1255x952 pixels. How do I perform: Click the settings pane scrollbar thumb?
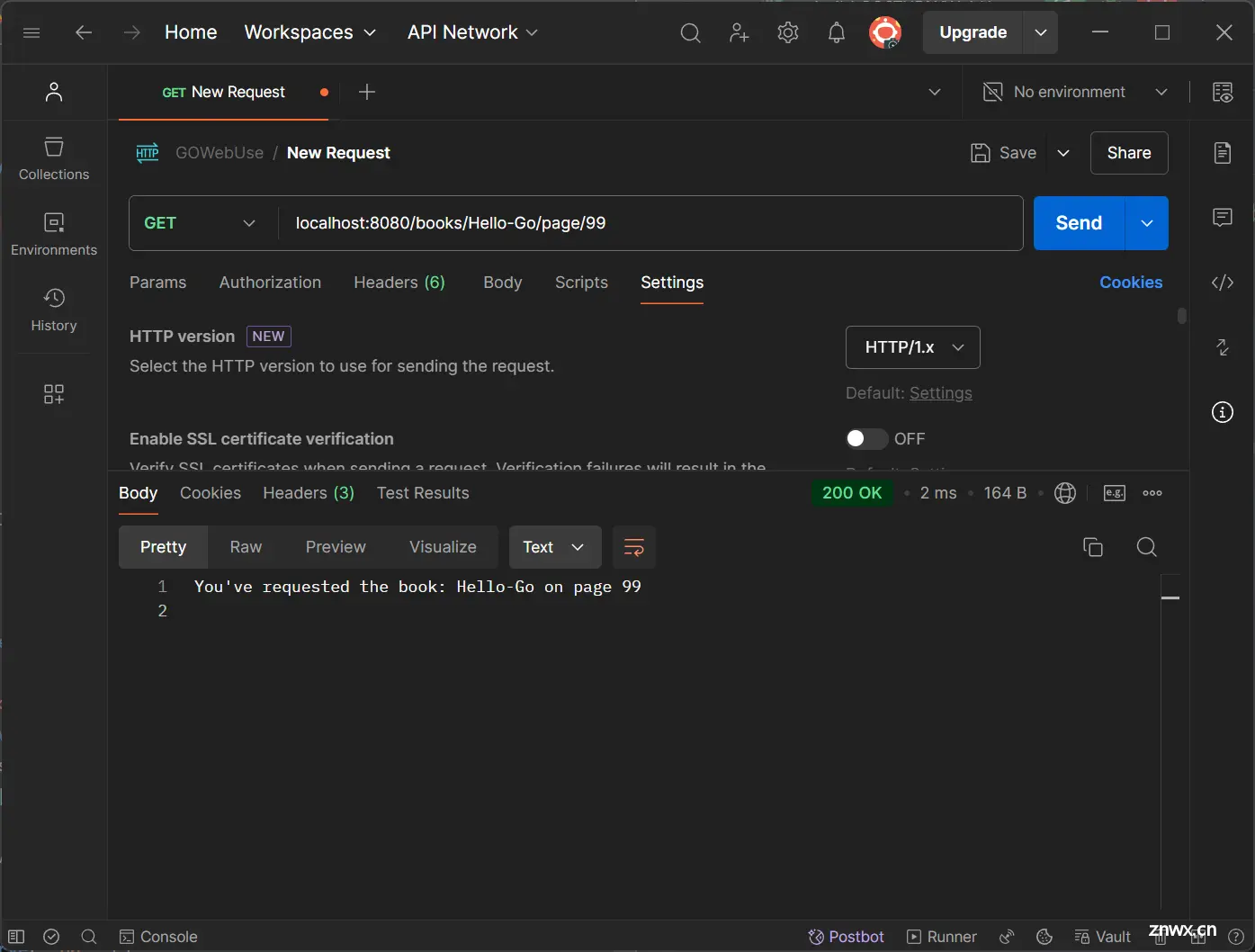[x=1182, y=316]
